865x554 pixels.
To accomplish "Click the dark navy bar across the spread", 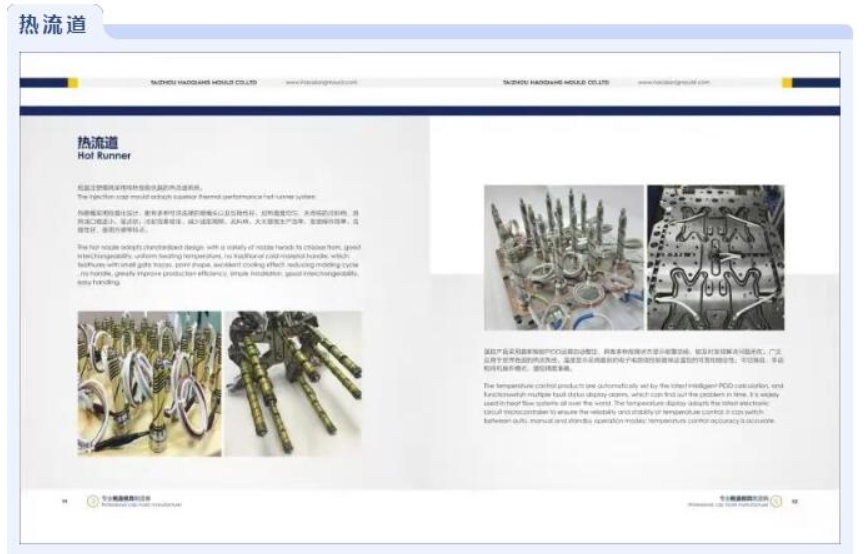I will [x=432, y=111].
